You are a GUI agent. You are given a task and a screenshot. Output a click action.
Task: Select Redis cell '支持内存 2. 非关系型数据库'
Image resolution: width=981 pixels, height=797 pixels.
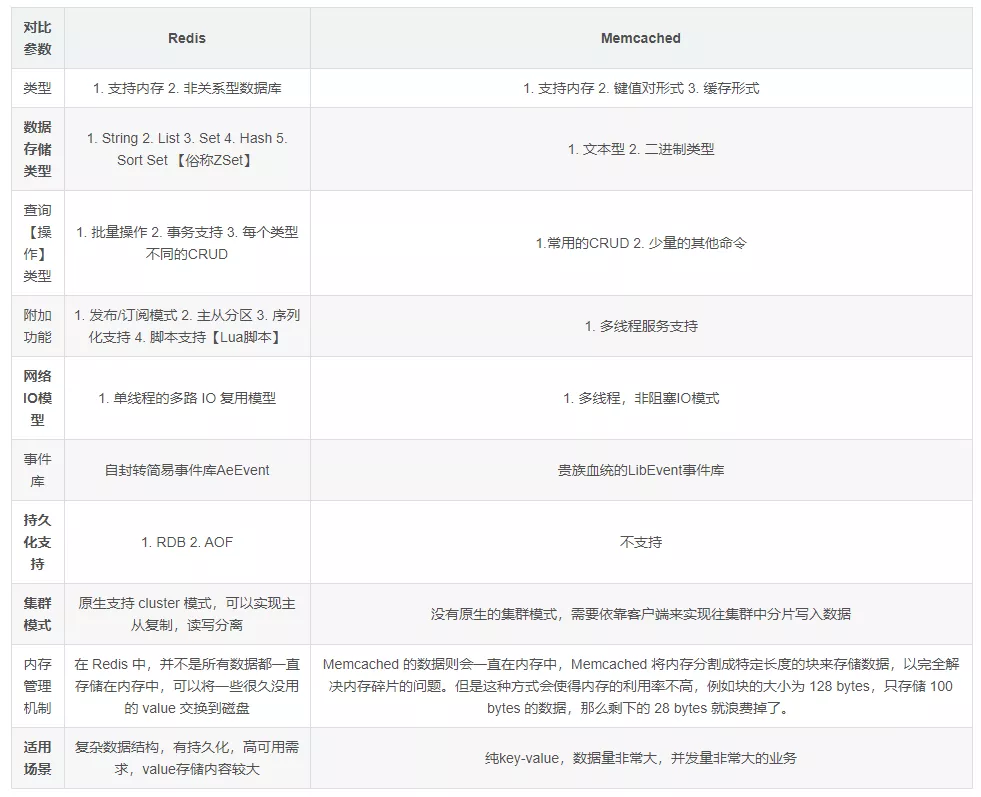click(x=187, y=88)
